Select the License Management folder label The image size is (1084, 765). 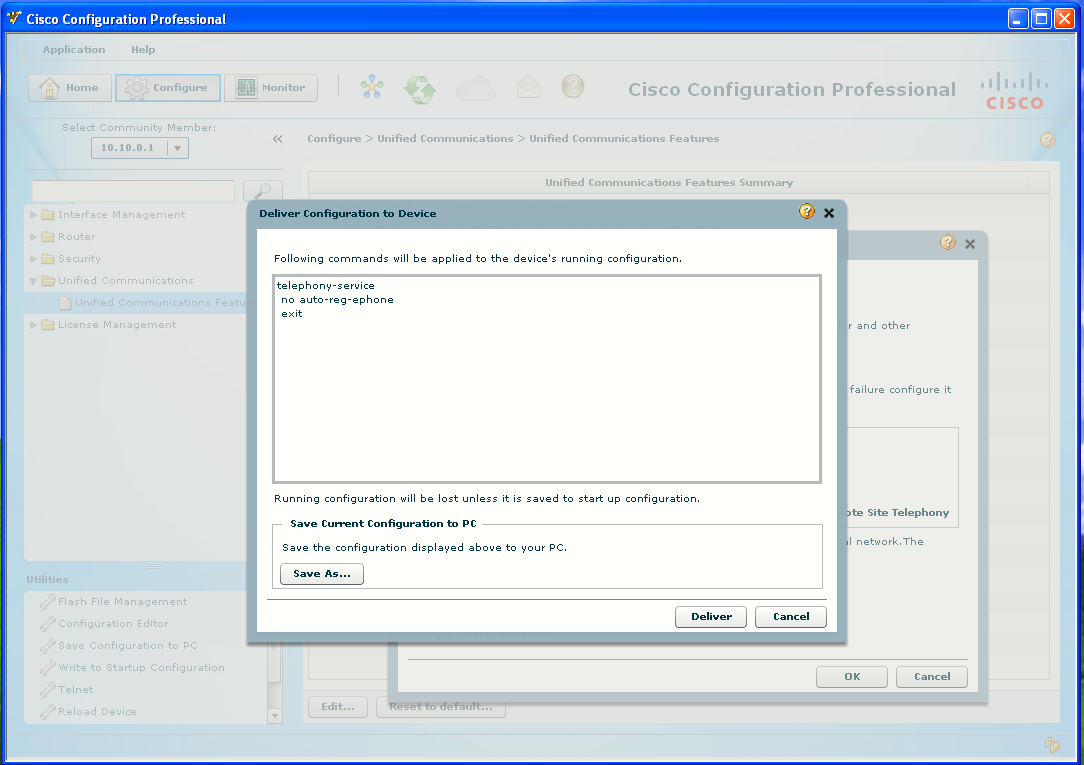click(x=117, y=325)
